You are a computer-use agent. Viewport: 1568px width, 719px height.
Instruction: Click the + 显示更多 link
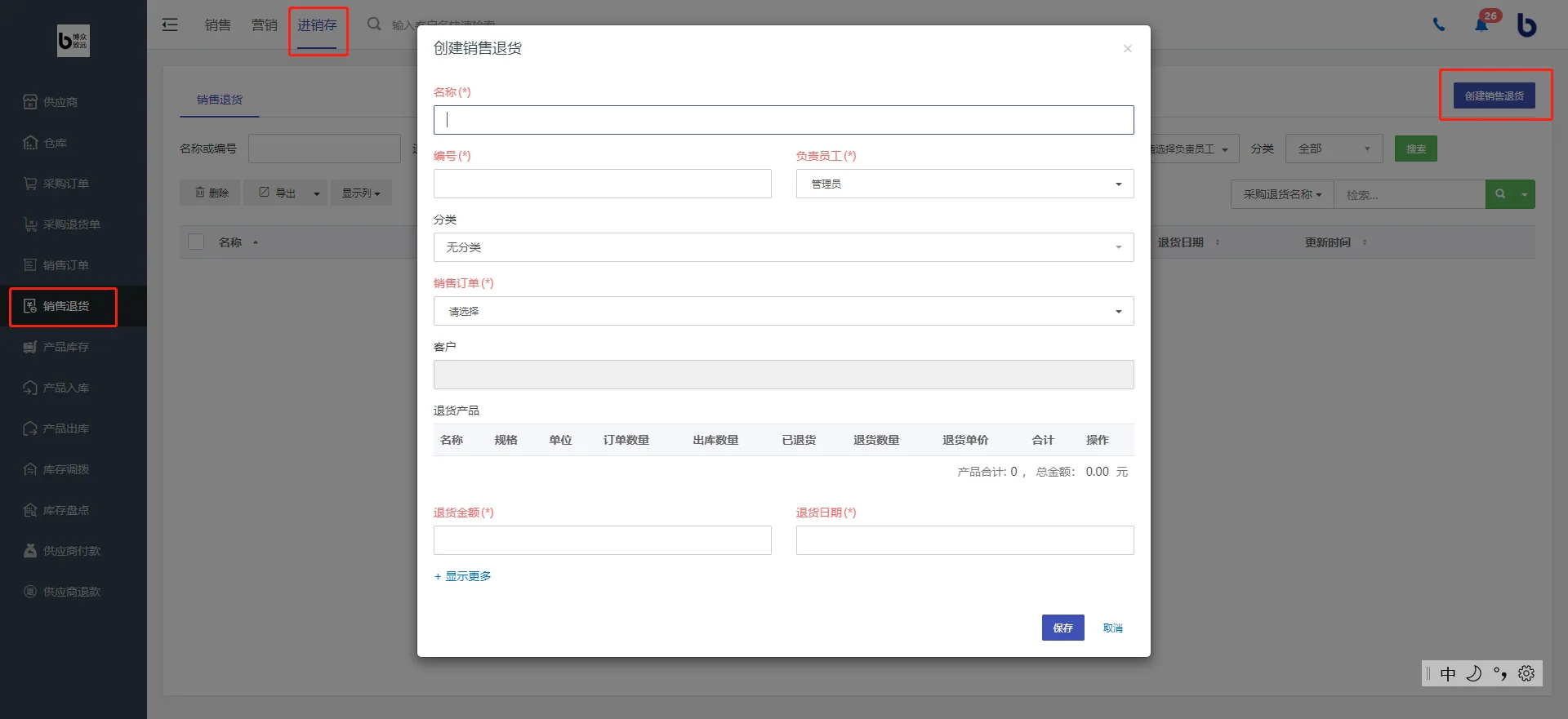tap(462, 576)
